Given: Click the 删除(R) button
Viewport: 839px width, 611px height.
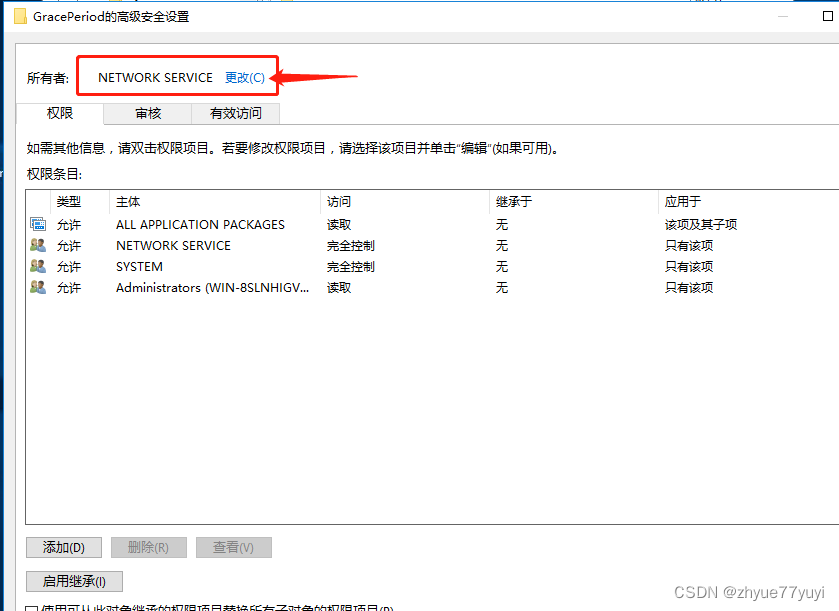Looking at the screenshot, I should tap(149, 547).
